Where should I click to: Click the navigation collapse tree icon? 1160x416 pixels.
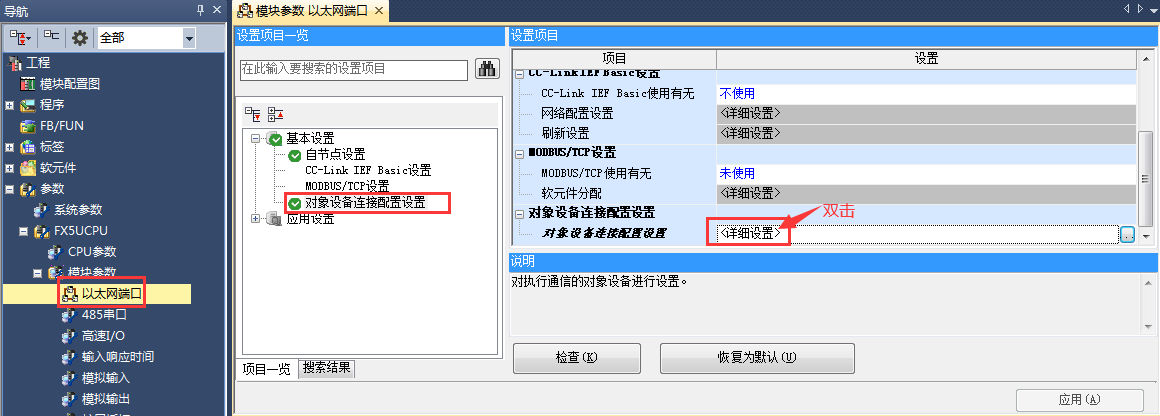coord(52,37)
